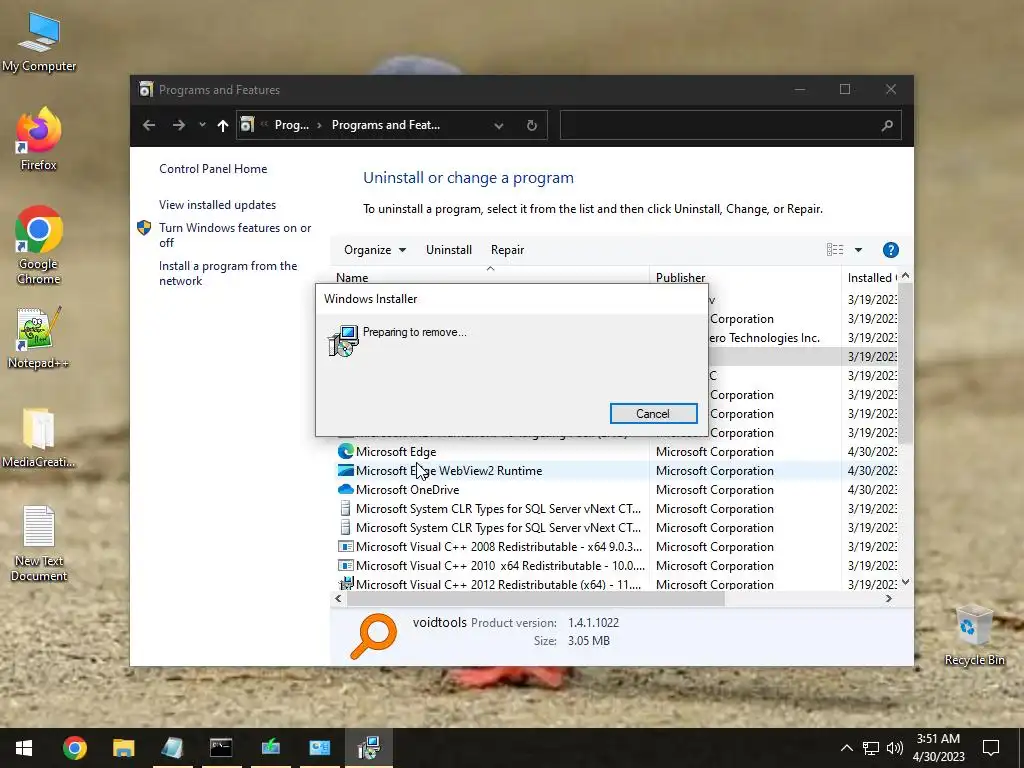
Task: Open recent locations dropdown
Action: click(x=202, y=125)
